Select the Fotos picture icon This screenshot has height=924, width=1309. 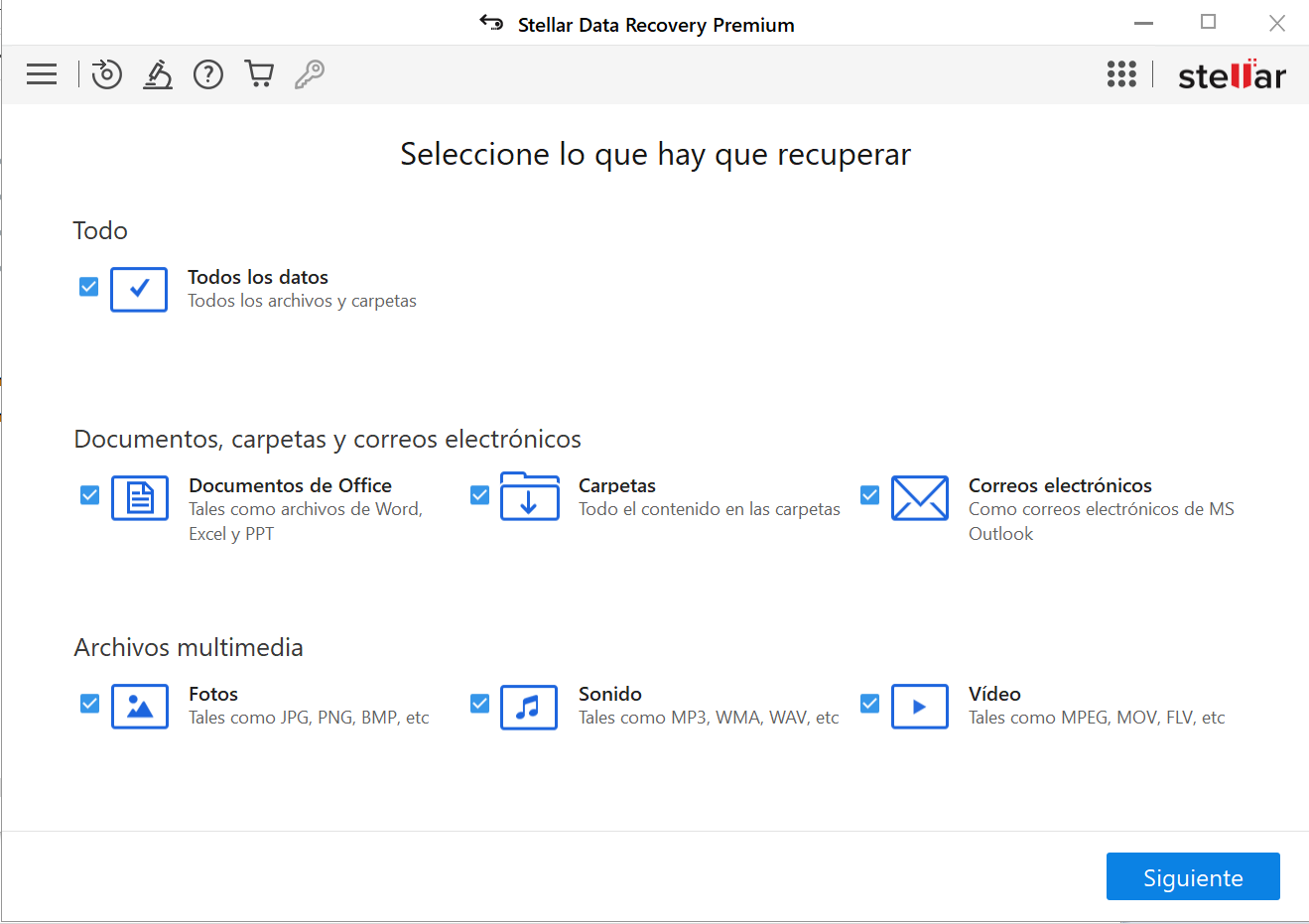point(139,706)
